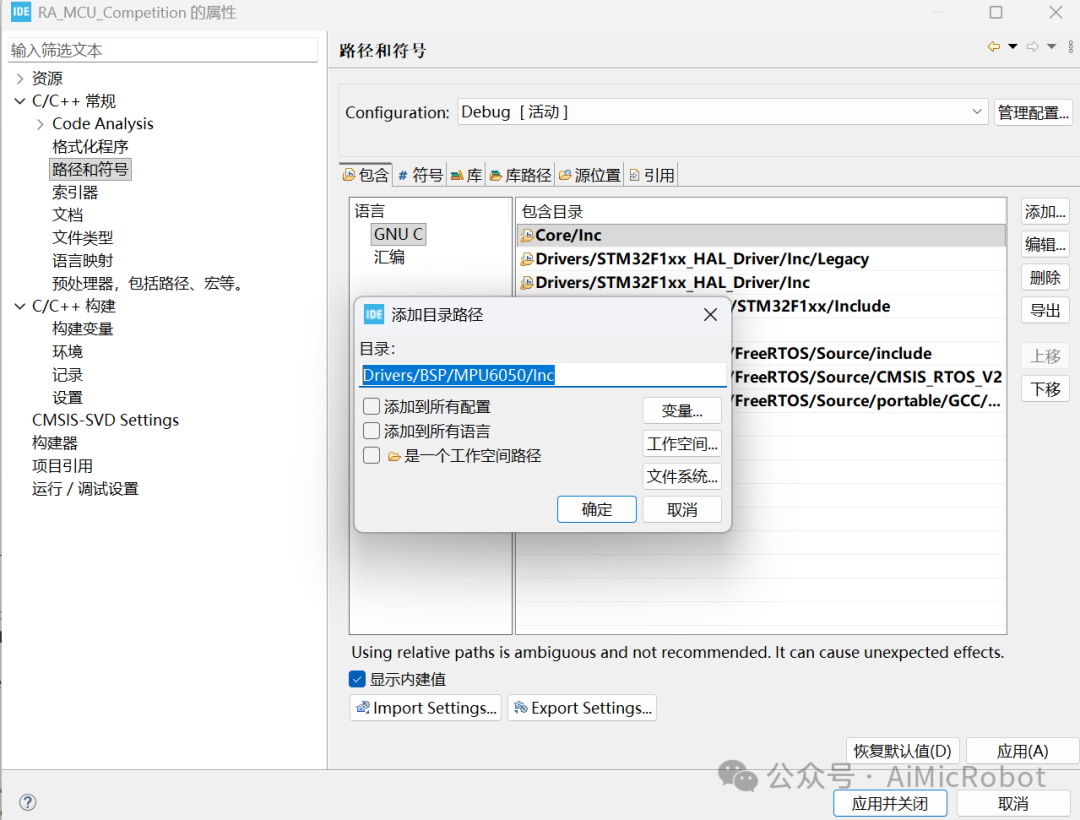Click the 应用(A) button
This screenshot has width=1080, height=820.
coord(1022,750)
